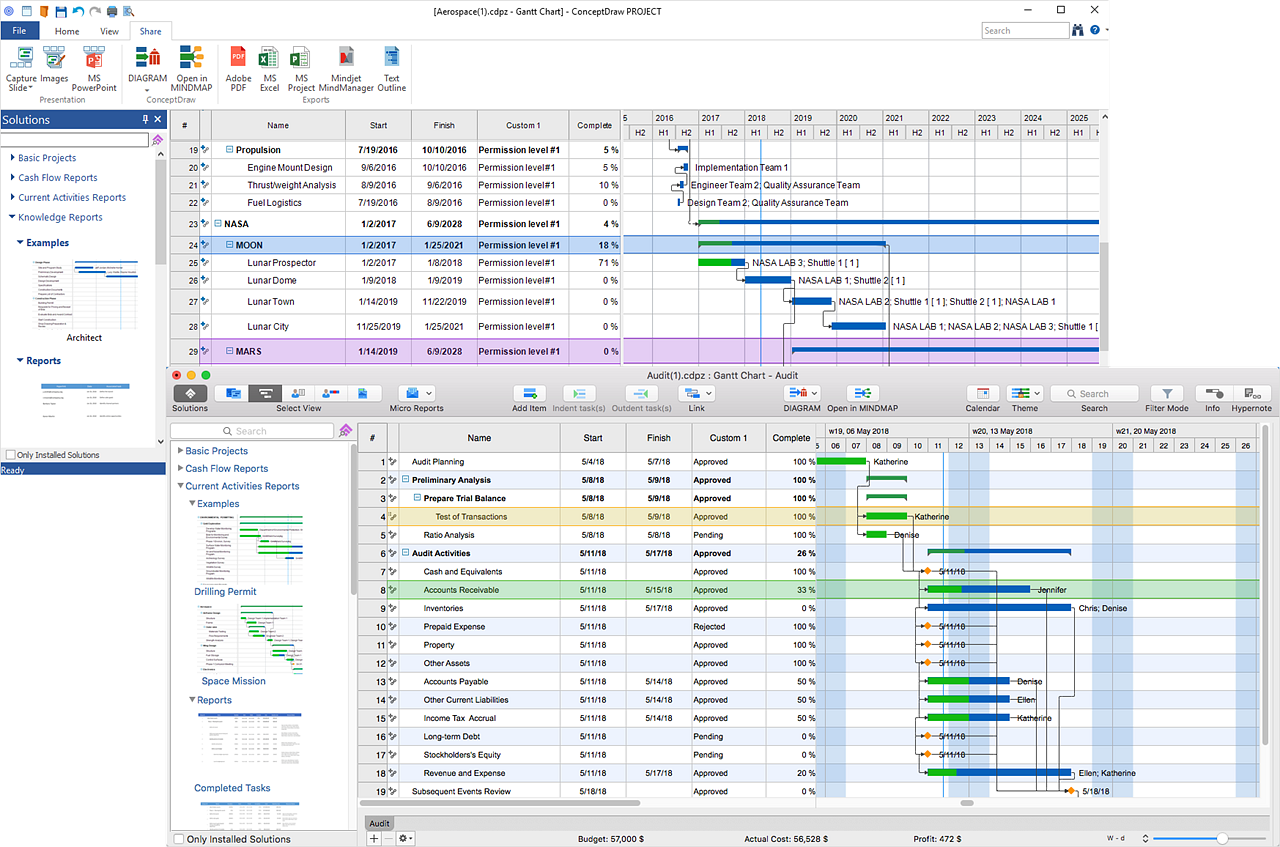Export to MS PowerPoint from ribbon
1280x847 pixels.
click(94, 68)
